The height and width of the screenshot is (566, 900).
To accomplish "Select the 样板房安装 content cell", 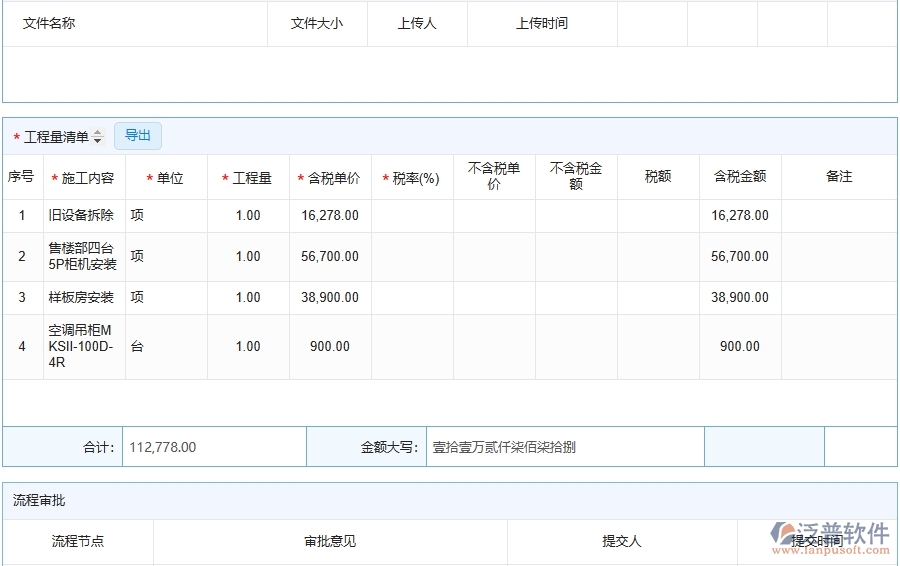I will click(x=81, y=298).
